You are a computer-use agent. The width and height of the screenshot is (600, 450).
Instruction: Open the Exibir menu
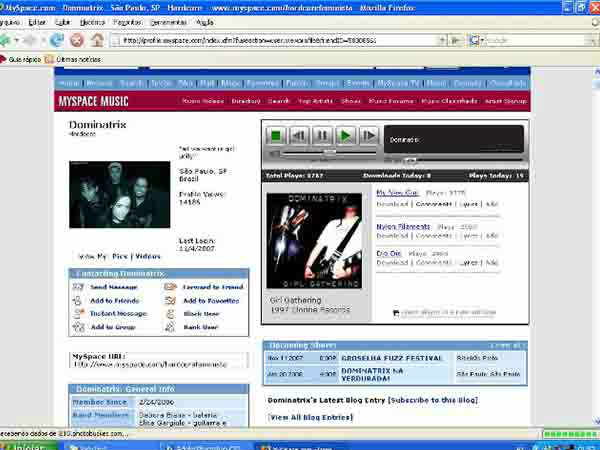[63, 22]
